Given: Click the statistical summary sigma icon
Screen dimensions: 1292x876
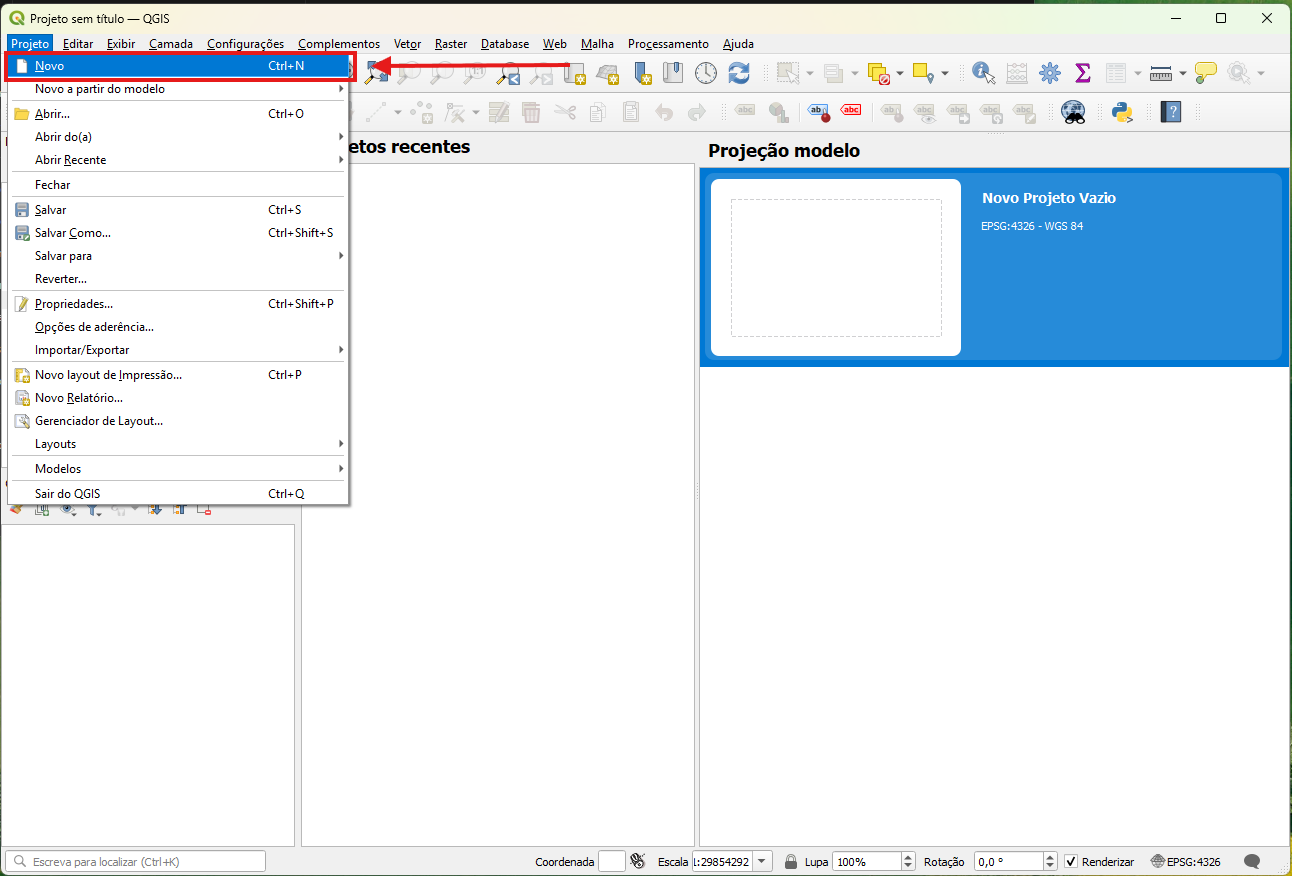Looking at the screenshot, I should [1082, 72].
